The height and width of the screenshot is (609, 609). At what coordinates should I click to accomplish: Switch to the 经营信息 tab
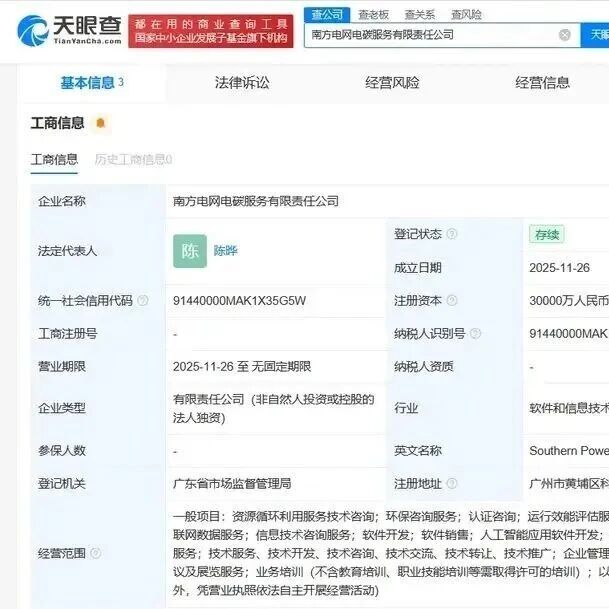(543, 83)
